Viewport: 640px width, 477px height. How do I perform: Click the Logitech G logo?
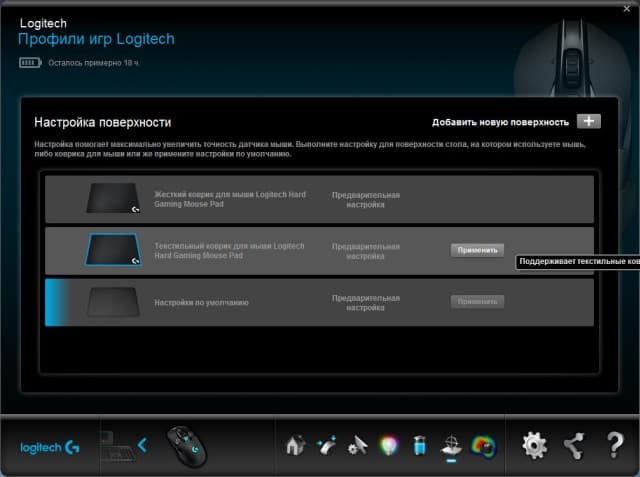point(50,448)
